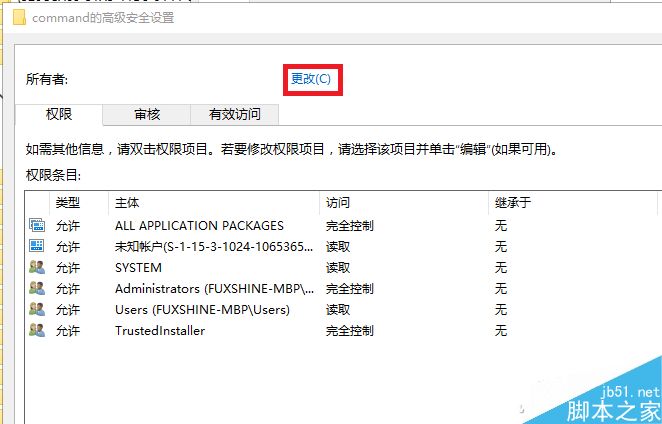
Task: Click the unknown account (未知帐户) row icon
Action: coord(37,246)
